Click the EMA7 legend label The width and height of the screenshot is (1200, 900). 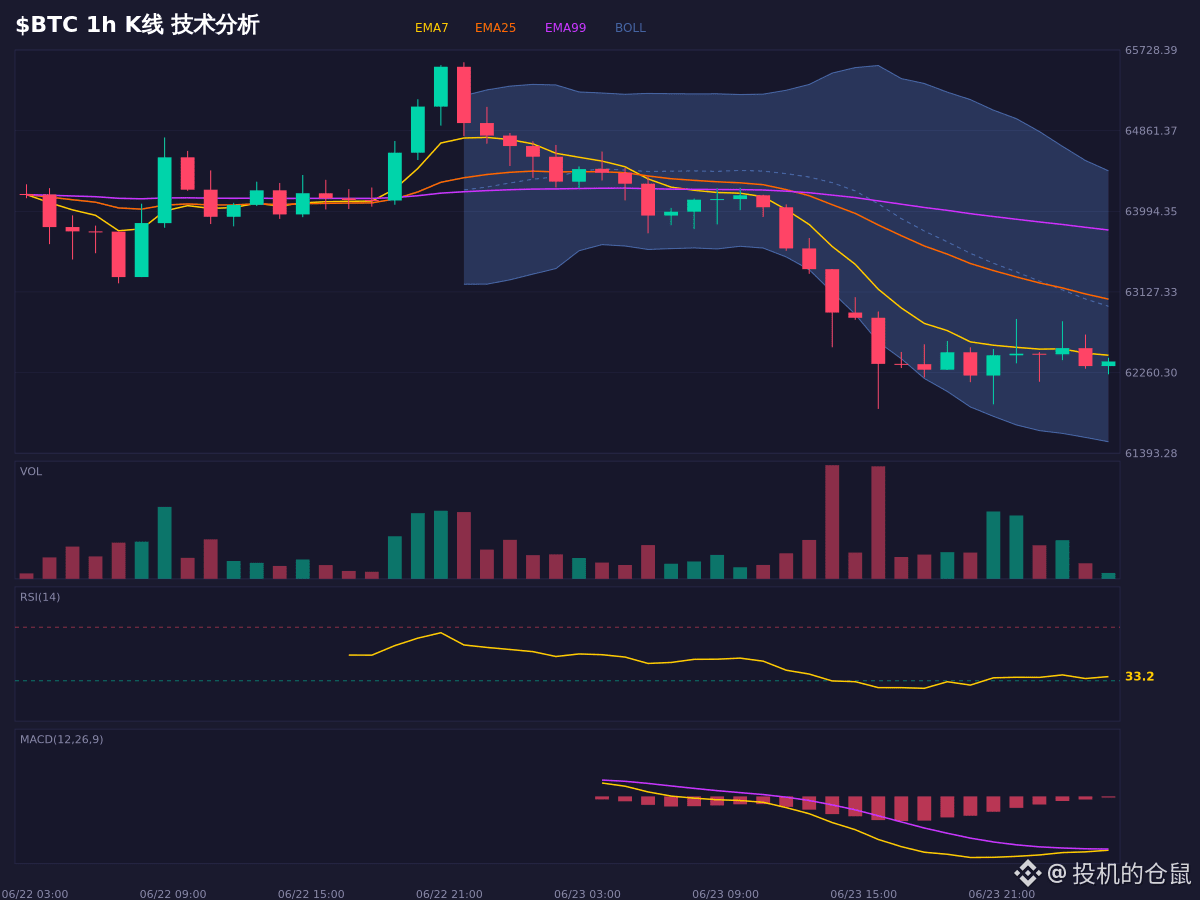pos(431,28)
